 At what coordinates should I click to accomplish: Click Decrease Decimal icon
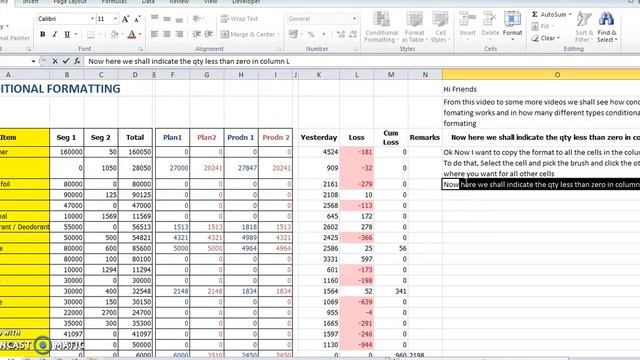[353, 34]
